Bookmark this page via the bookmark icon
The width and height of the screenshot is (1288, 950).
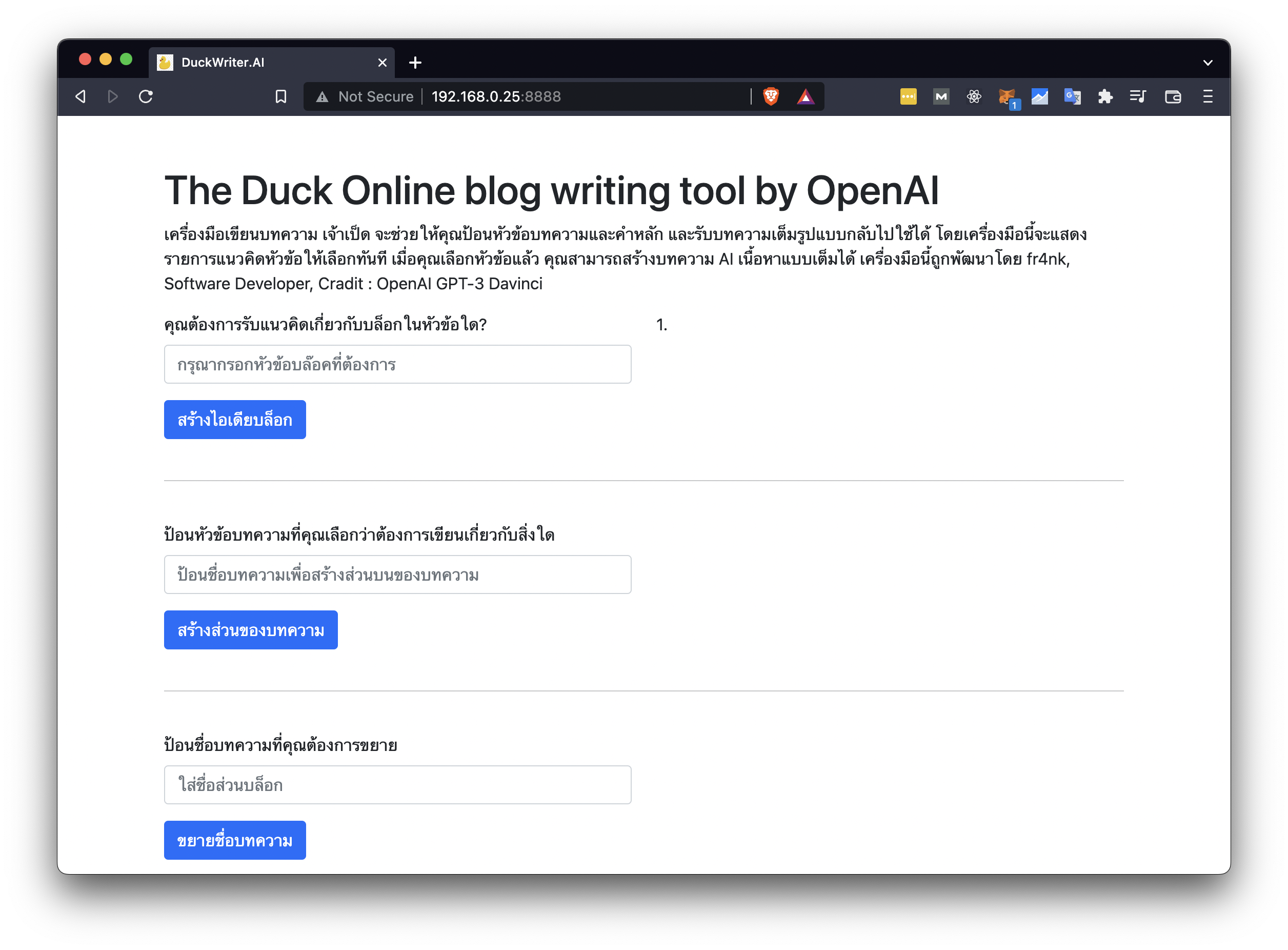(280, 96)
